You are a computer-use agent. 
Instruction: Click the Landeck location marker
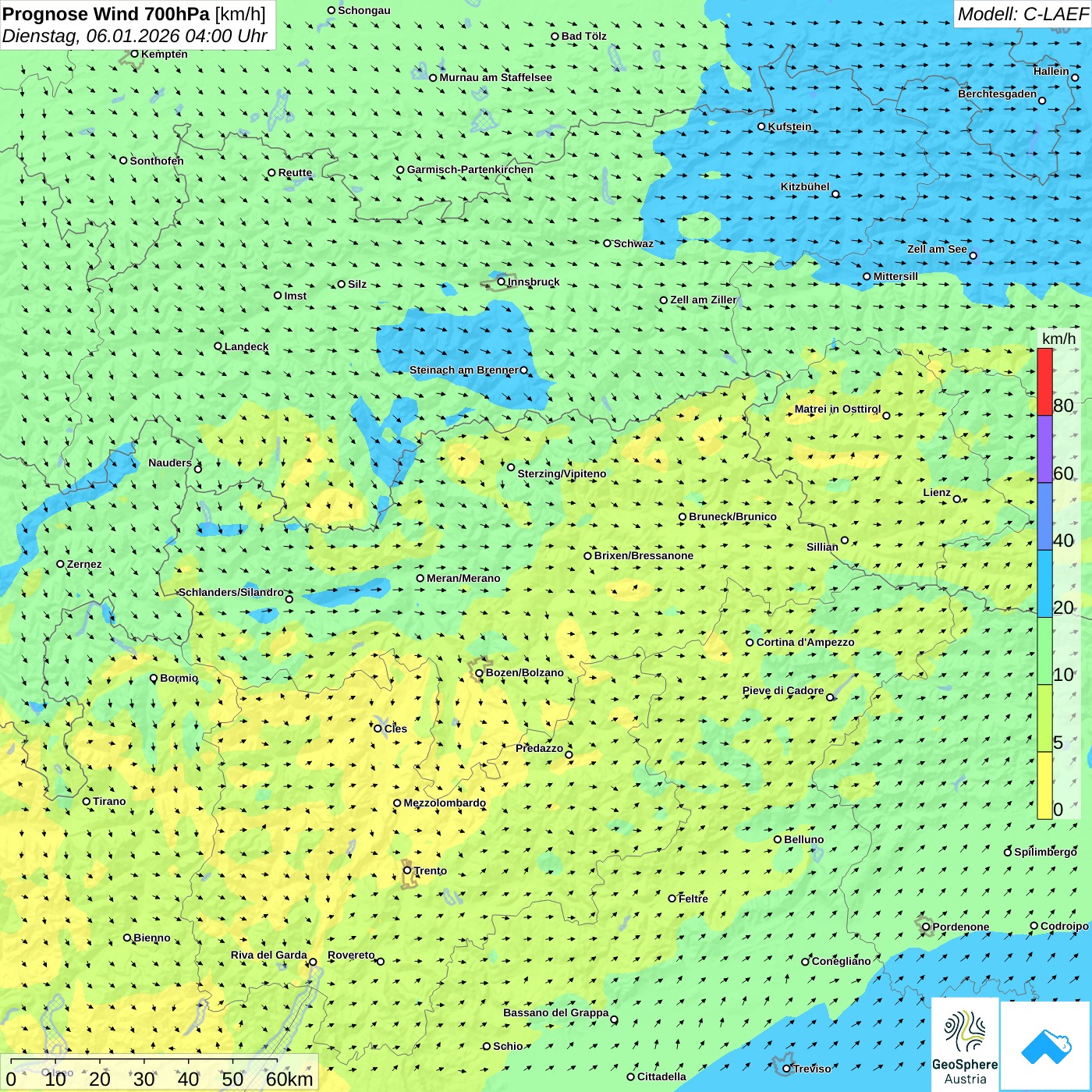[x=218, y=346]
